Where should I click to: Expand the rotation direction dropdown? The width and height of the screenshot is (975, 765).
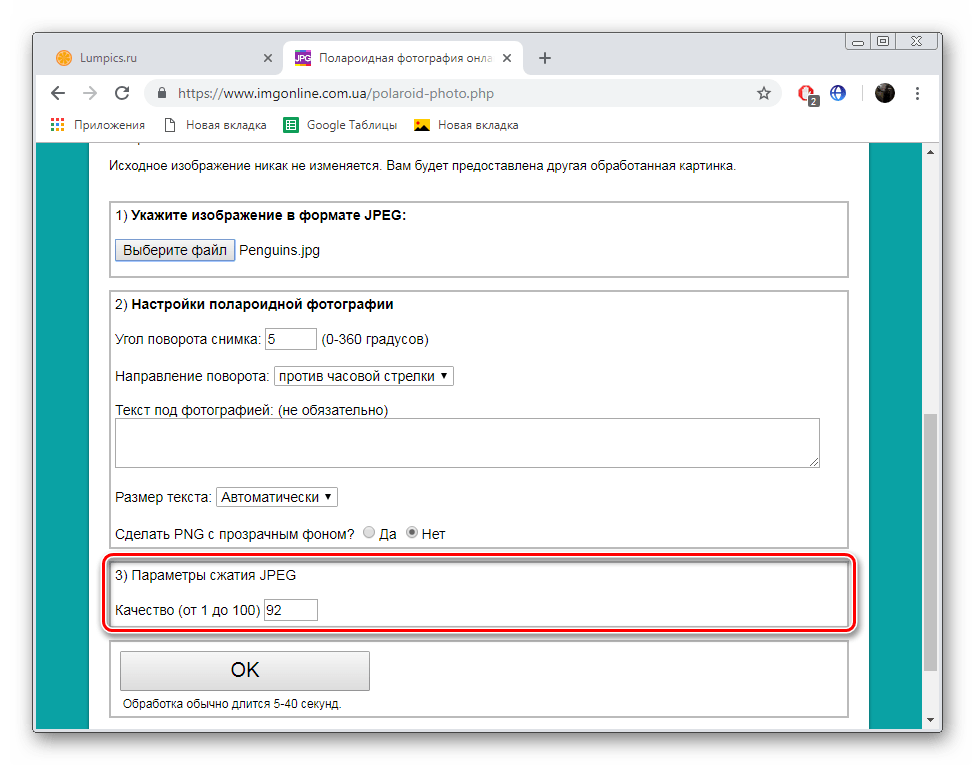364,376
